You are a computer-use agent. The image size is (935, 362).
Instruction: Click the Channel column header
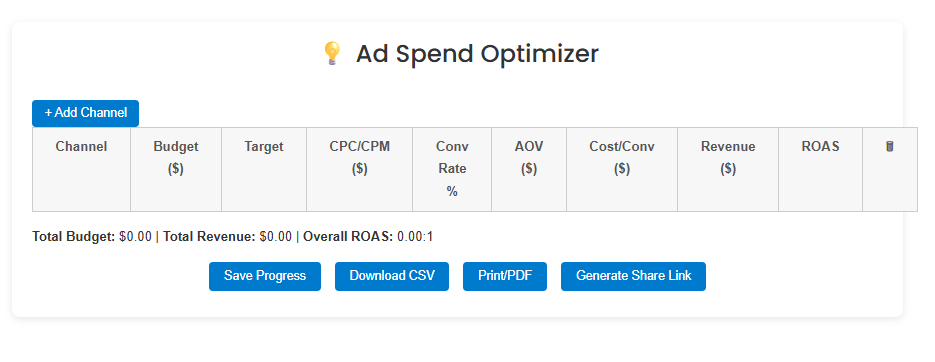point(81,169)
